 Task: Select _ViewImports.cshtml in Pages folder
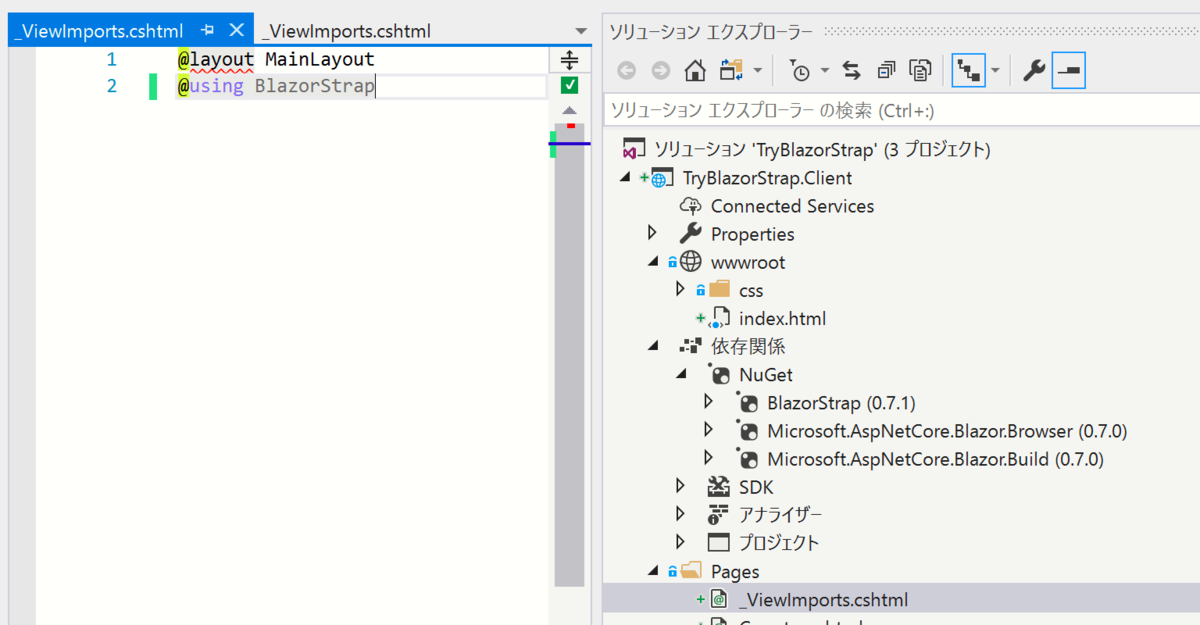(823, 600)
